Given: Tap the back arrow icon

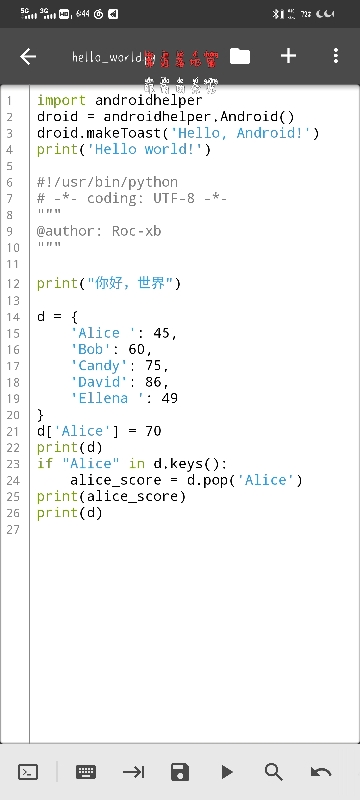Looking at the screenshot, I should (28, 56).
